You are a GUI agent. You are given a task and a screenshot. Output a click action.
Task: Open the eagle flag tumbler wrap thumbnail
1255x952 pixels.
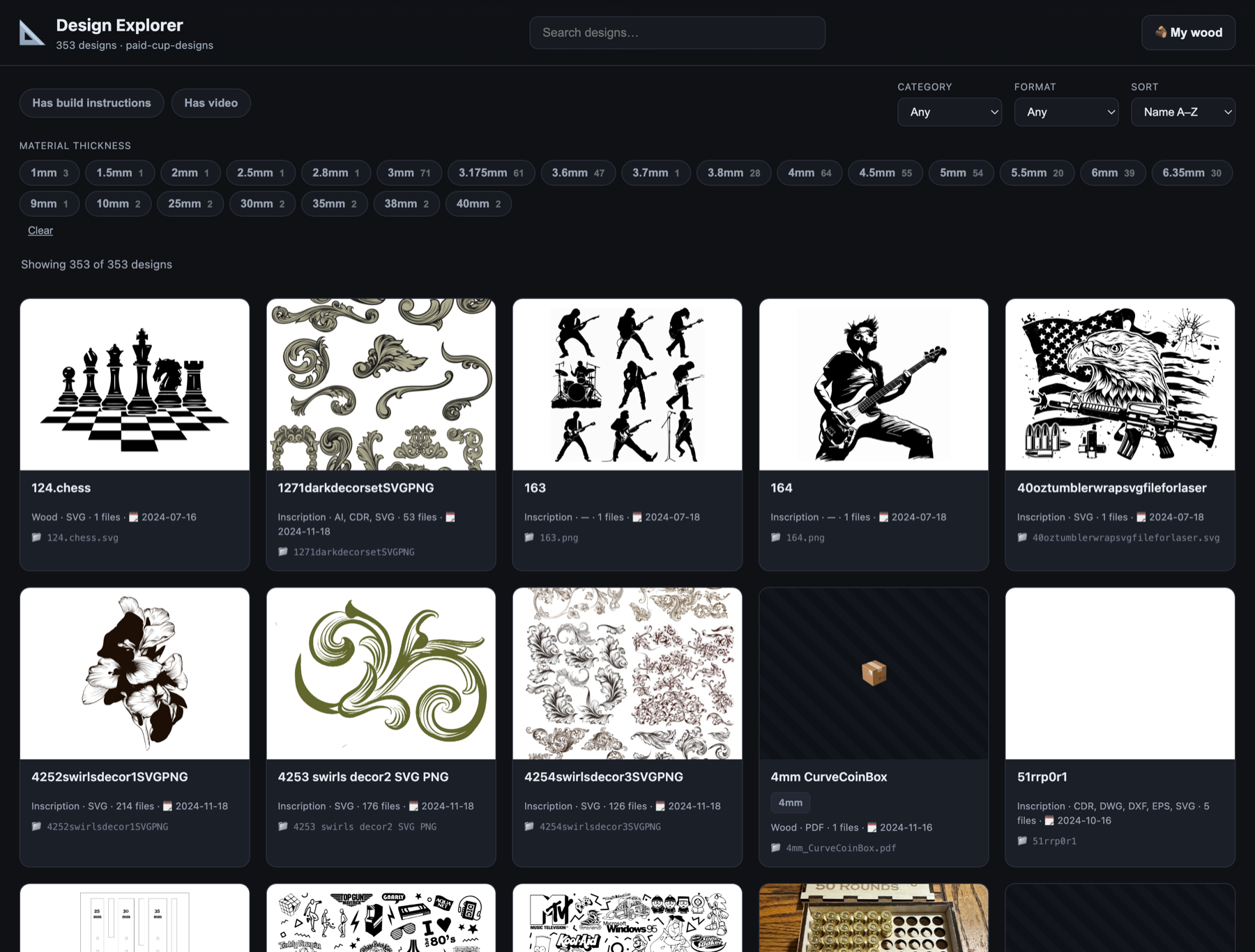pos(1120,385)
